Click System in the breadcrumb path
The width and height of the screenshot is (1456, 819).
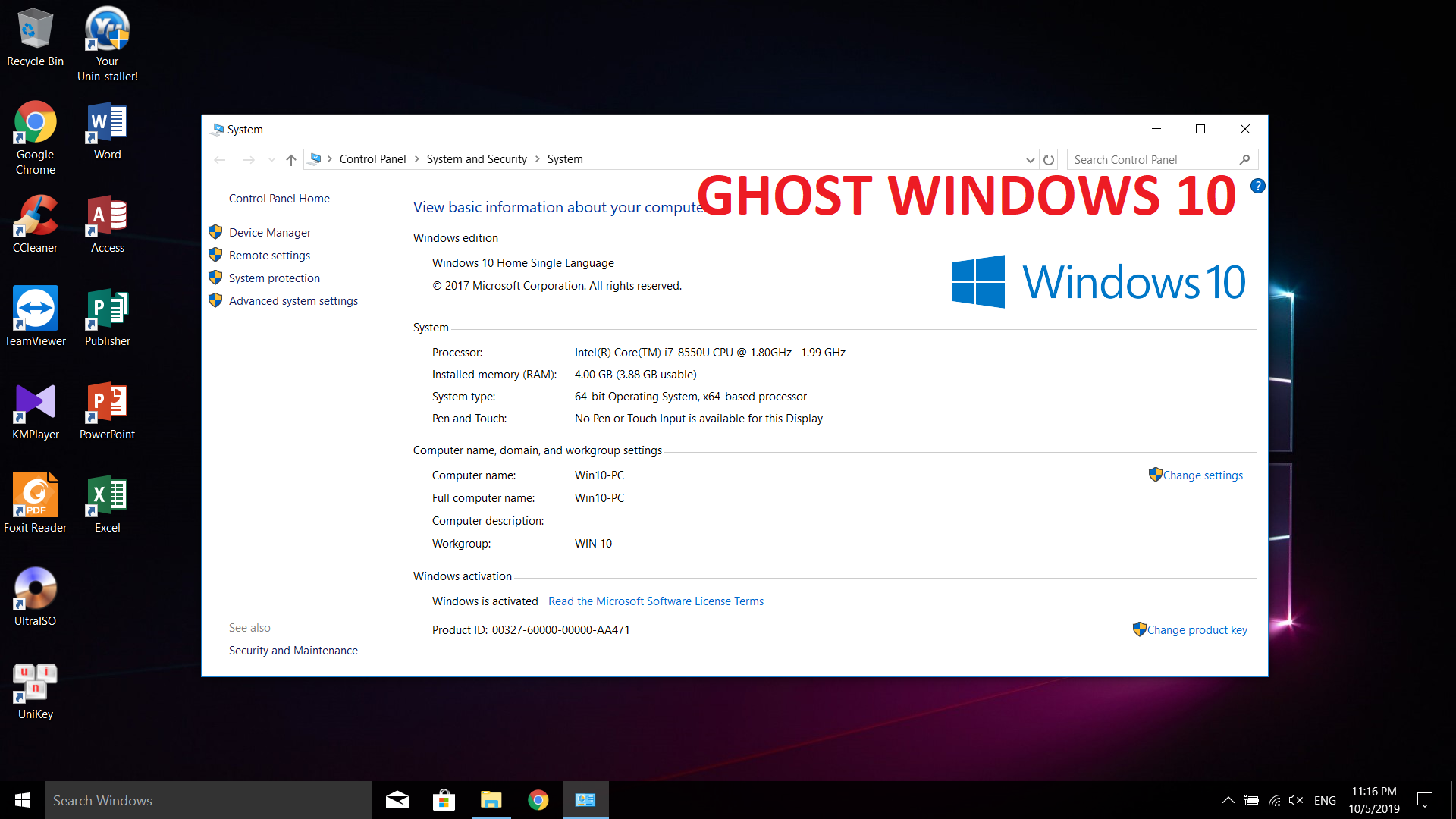click(x=565, y=159)
